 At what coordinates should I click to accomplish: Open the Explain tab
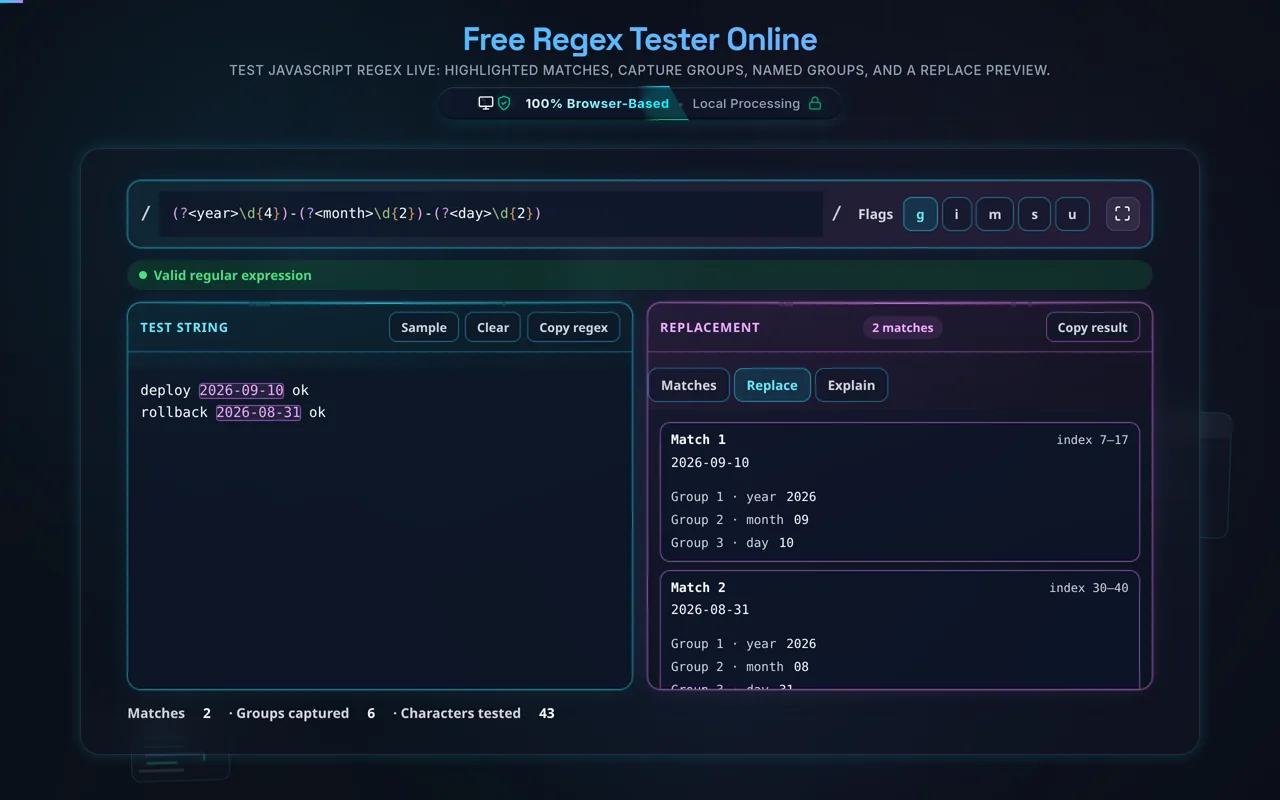[851, 385]
